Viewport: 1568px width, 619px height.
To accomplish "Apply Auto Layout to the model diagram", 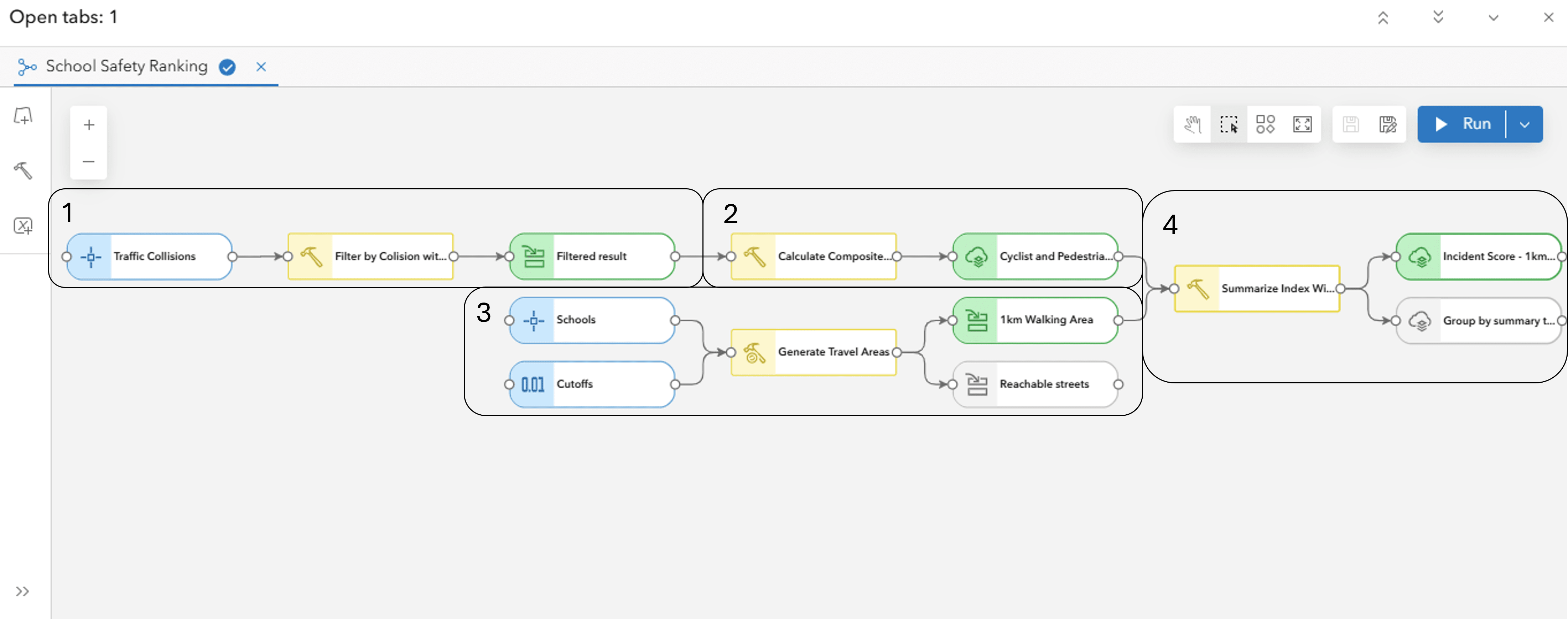I will (1266, 124).
